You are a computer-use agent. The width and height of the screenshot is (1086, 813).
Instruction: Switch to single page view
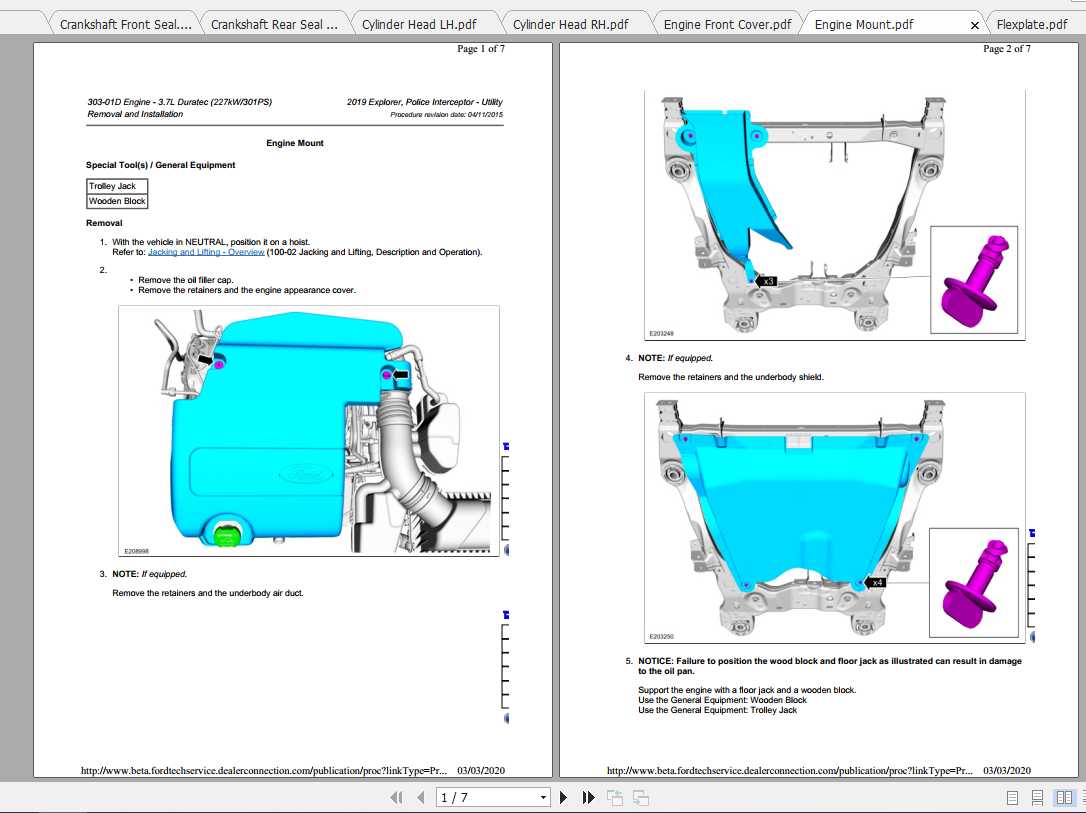[1012, 797]
